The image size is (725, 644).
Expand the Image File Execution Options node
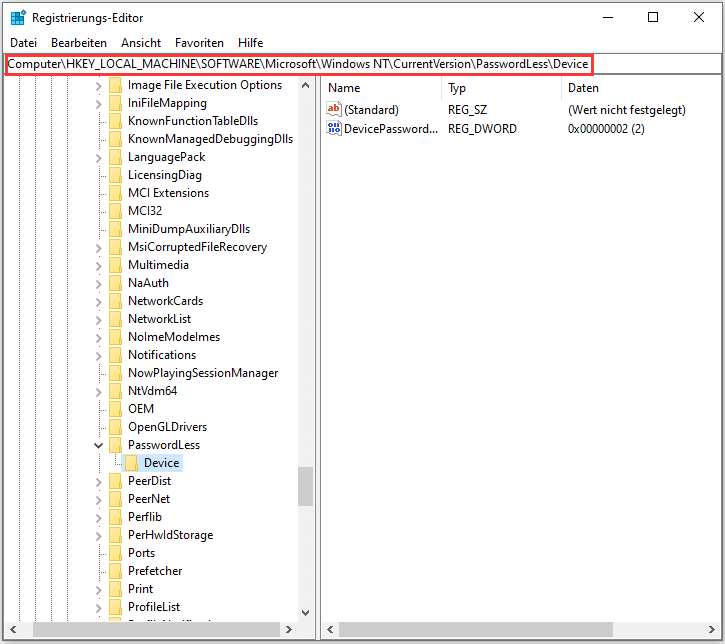click(x=98, y=85)
